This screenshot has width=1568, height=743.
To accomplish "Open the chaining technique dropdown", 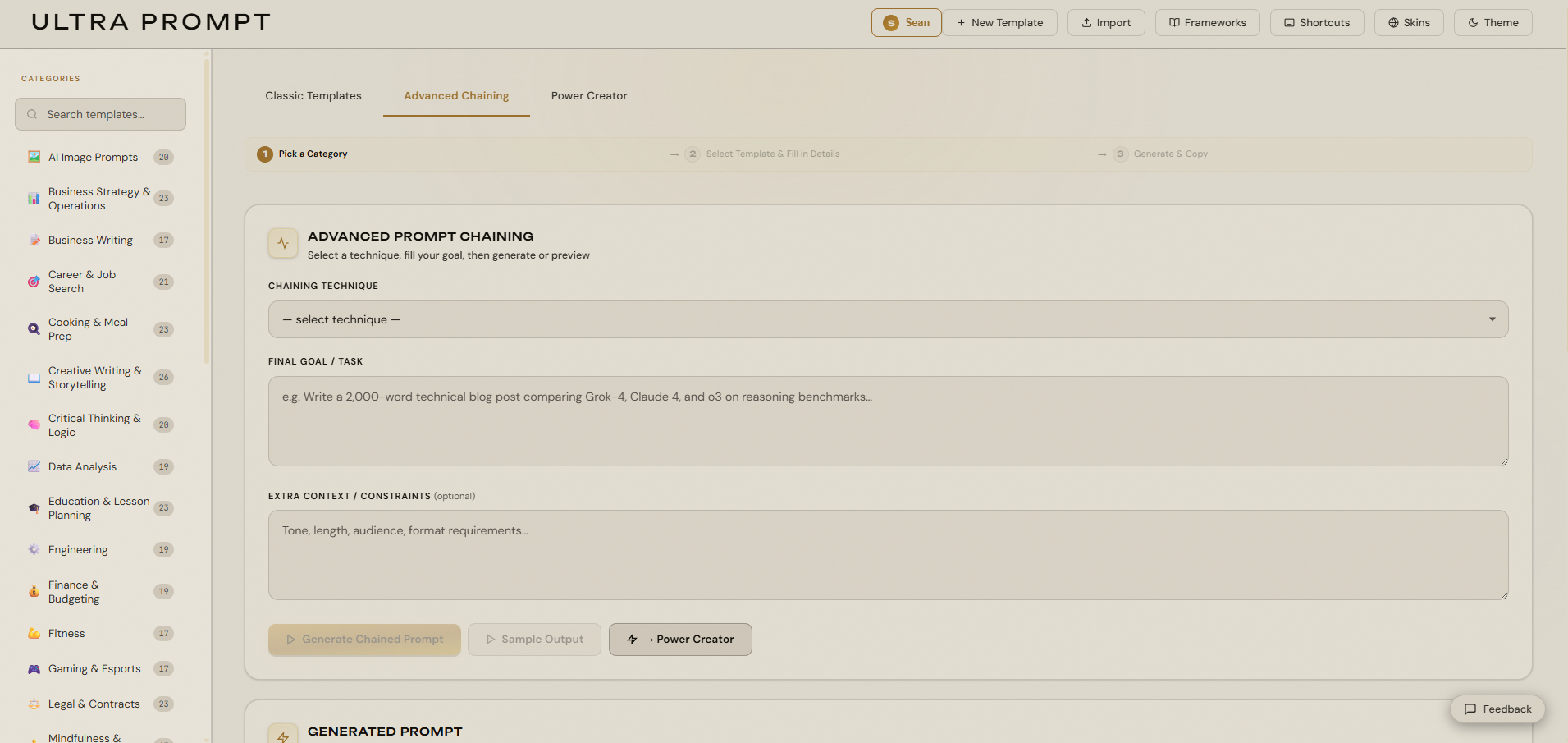I will tap(888, 319).
